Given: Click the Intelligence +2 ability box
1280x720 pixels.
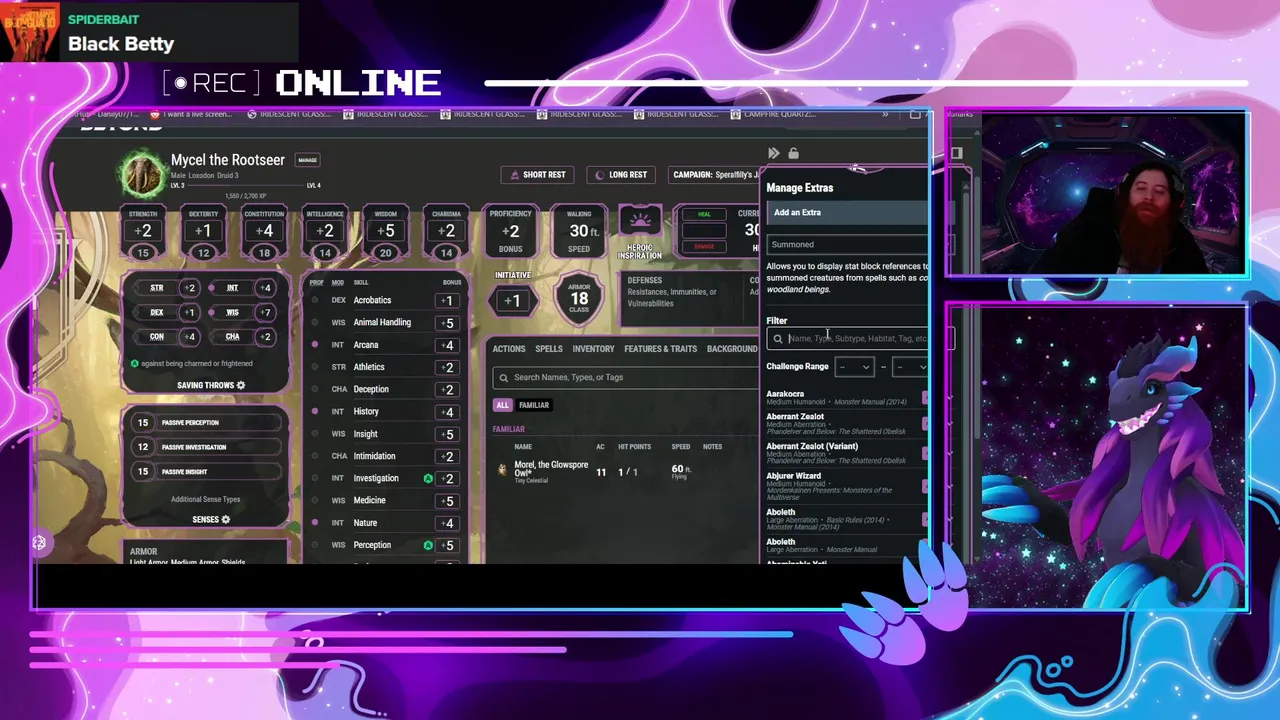Looking at the screenshot, I should tap(325, 231).
